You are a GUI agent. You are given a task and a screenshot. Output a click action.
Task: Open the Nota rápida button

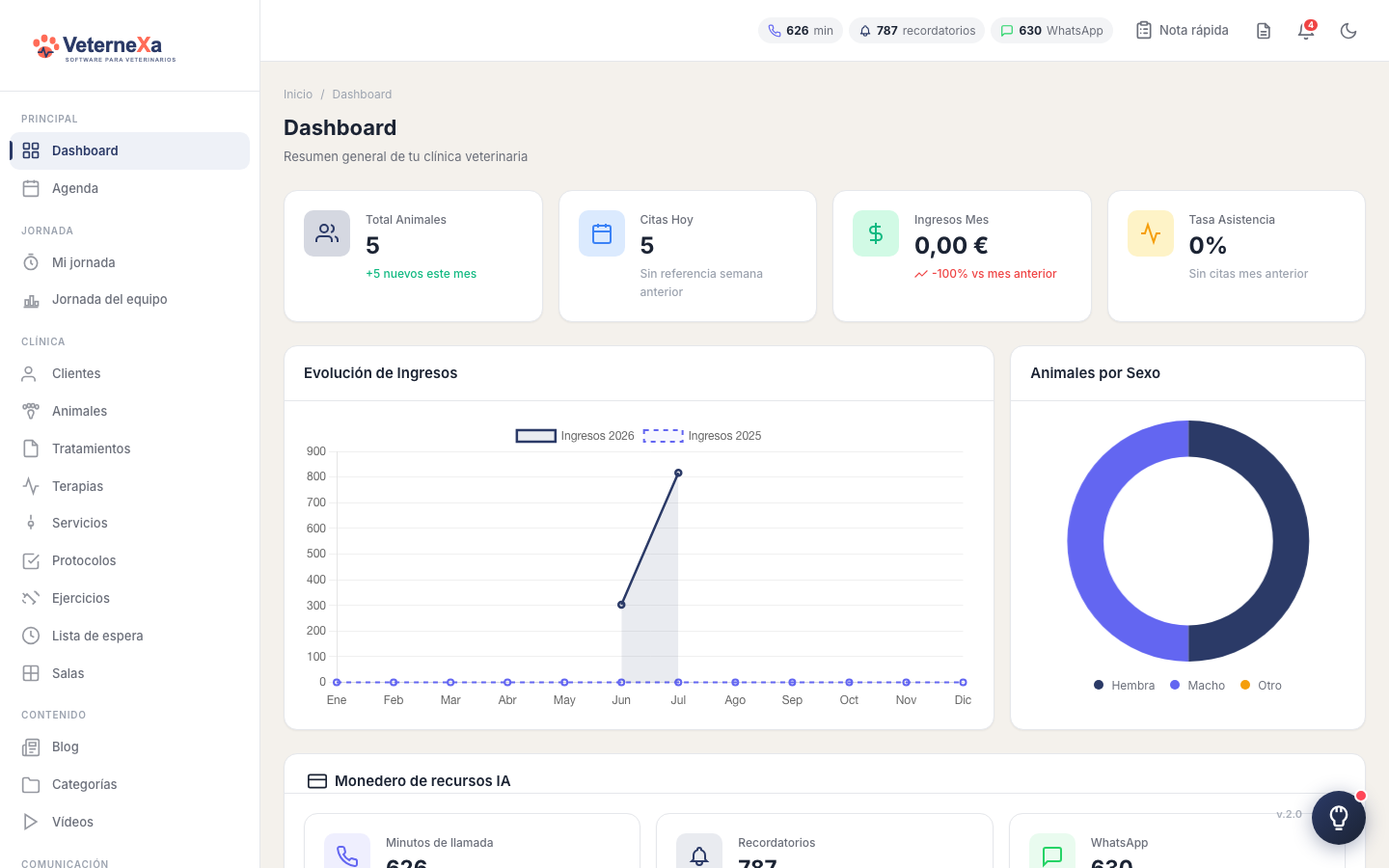point(1182,31)
